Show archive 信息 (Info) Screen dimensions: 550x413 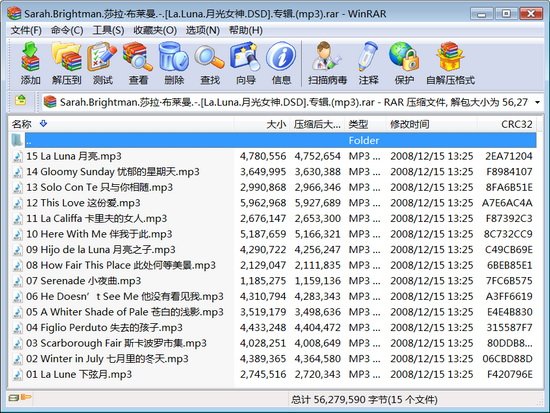pyautogui.click(x=281, y=63)
